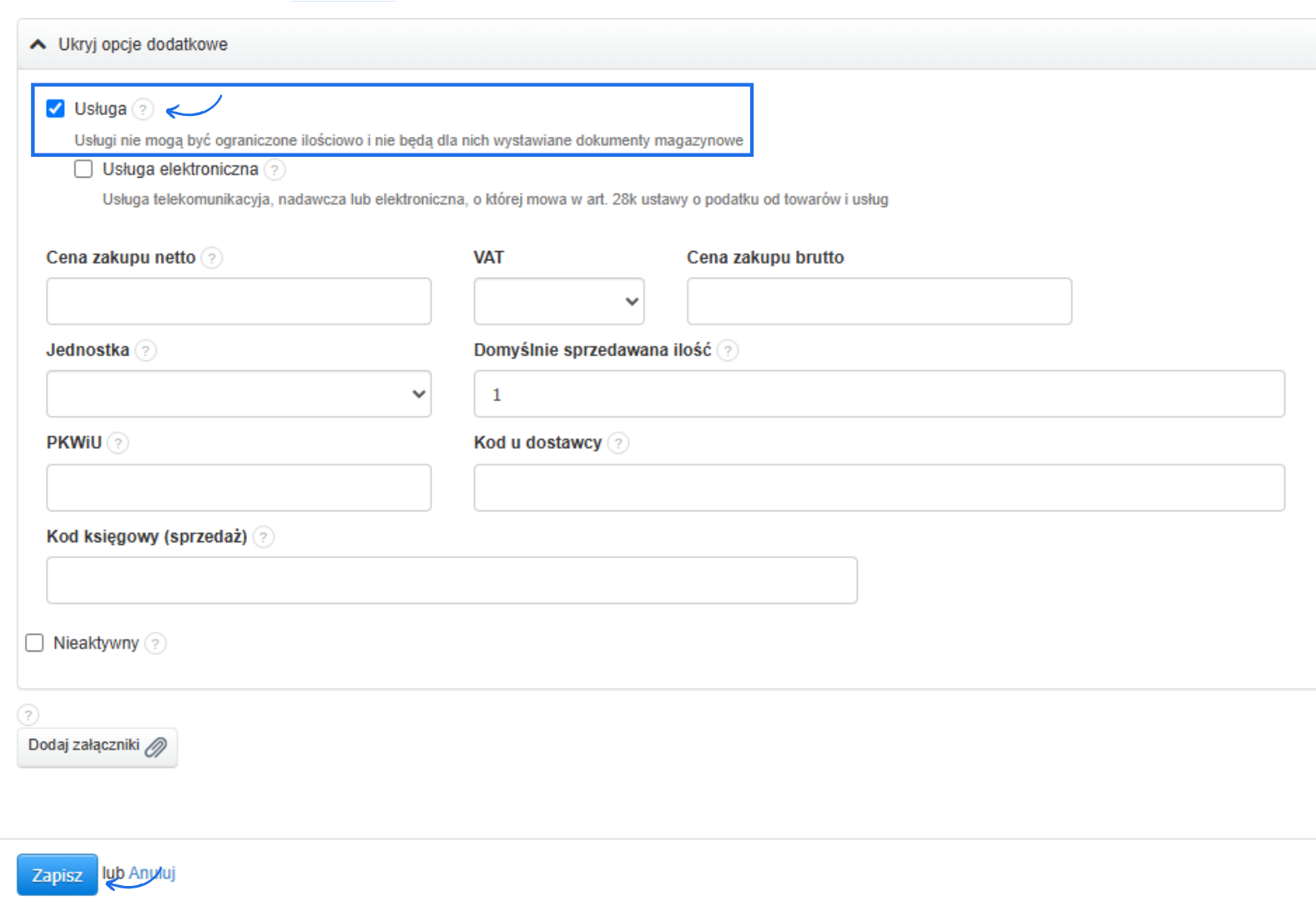Click Zapisz to save the product

[x=57, y=874]
